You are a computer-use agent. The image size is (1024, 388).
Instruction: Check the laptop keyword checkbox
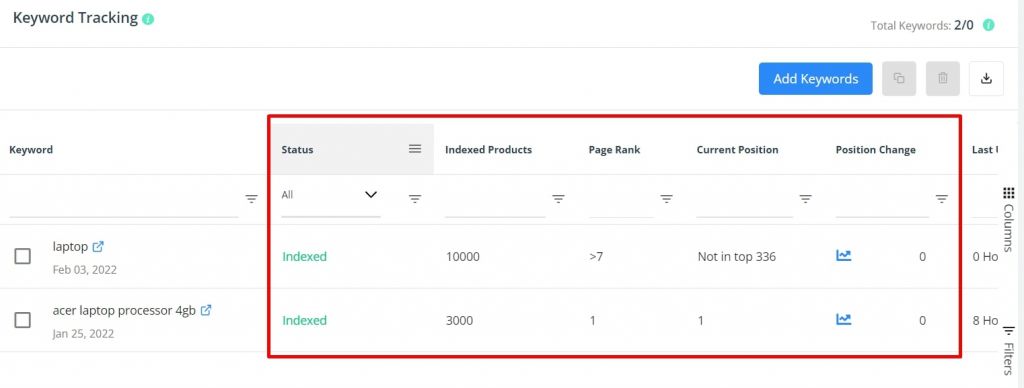coord(23,256)
